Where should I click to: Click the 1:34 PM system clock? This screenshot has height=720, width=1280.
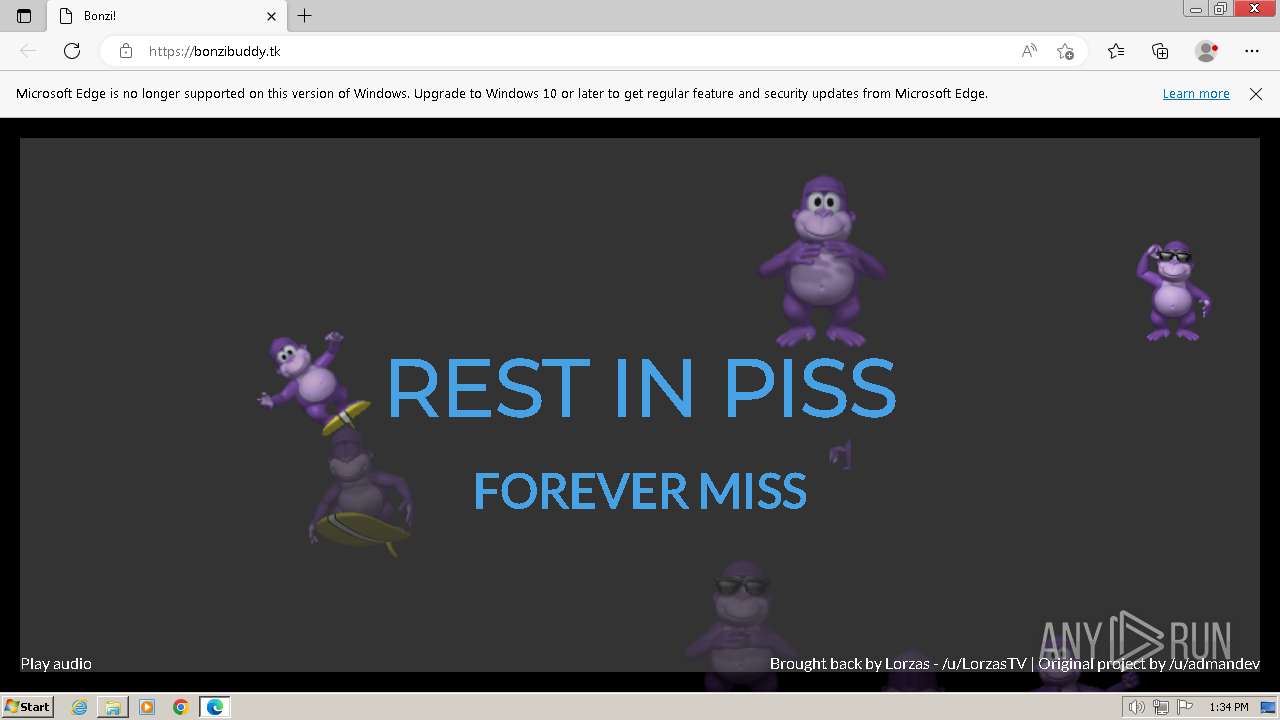tap(1229, 707)
